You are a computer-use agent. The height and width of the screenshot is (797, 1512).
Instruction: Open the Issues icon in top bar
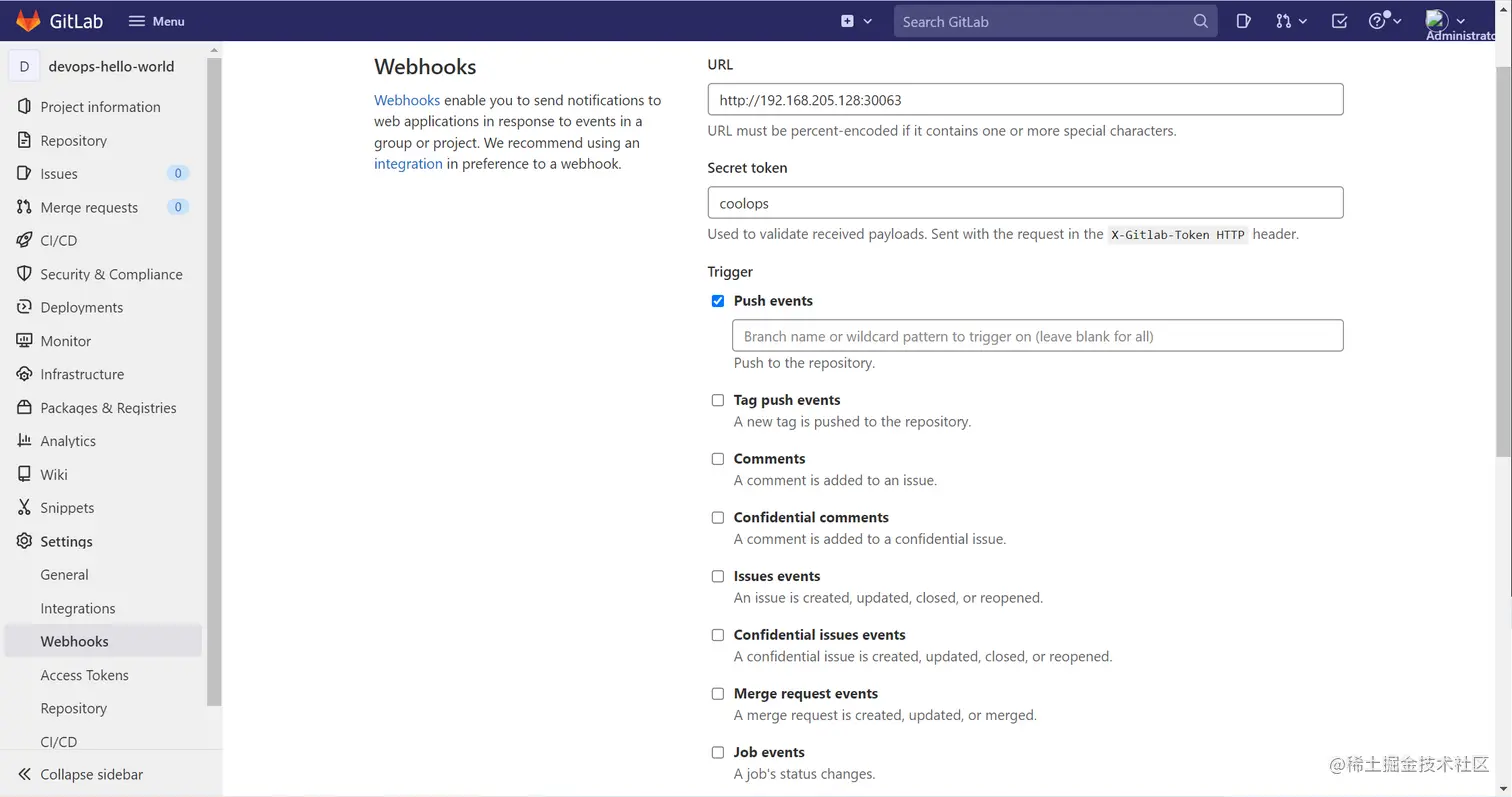[x=1243, y=21]
